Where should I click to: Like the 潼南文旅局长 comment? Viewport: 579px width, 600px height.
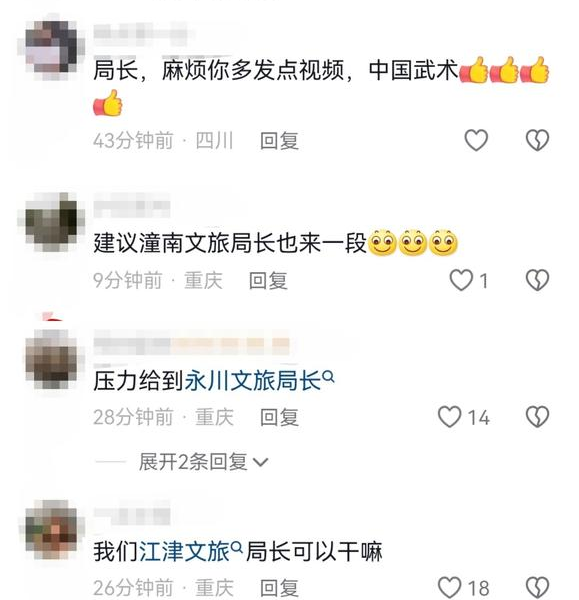(461, 280)
